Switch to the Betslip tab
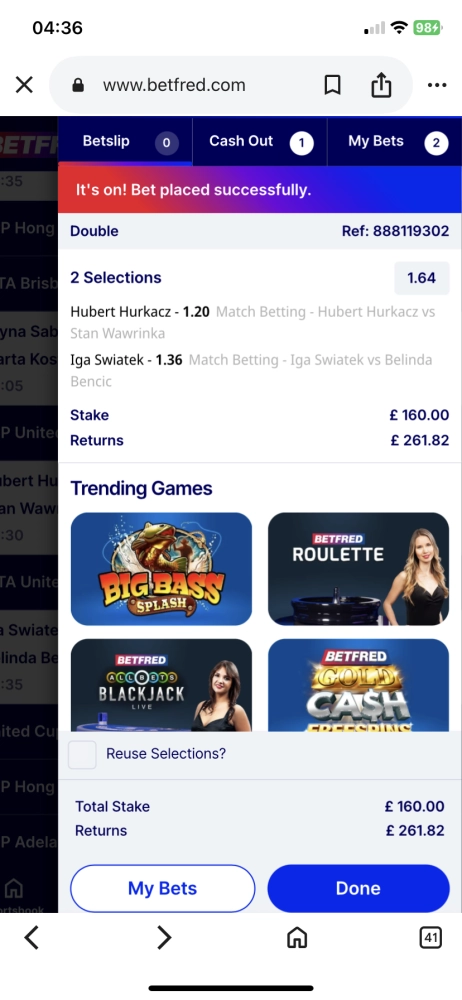 [x=125, y=142]
